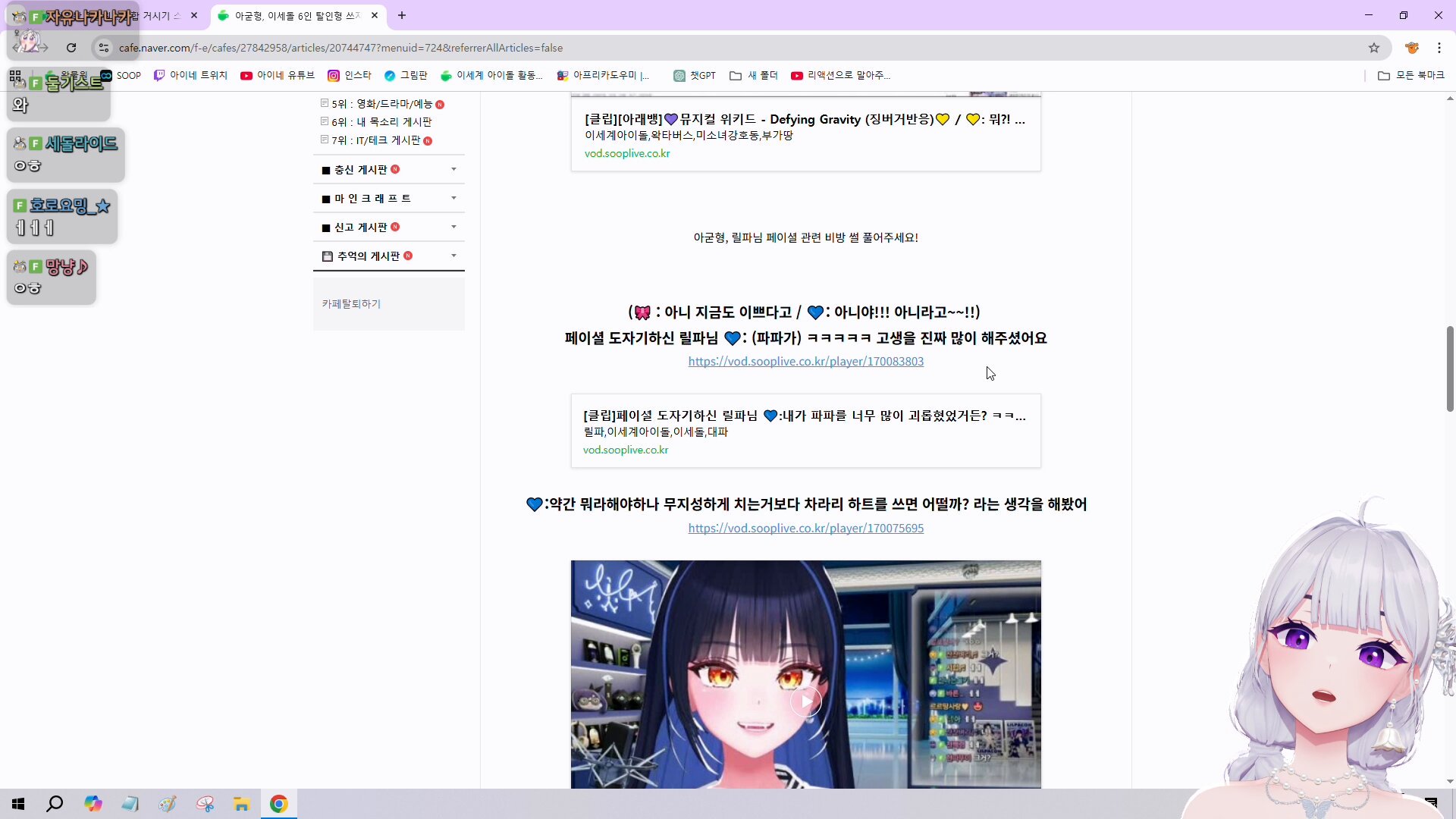Play the embedded video thumbnail
The height and width of the screenshot is (819, 1456).
click(805, 701)
